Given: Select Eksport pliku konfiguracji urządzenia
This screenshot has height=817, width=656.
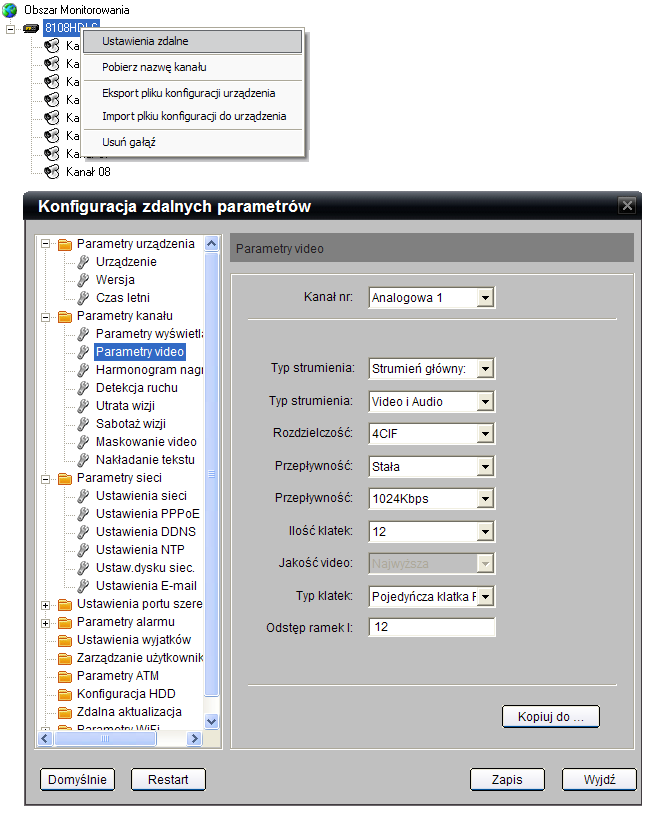Looking at the screenshot, I should (x=192, y=93).
